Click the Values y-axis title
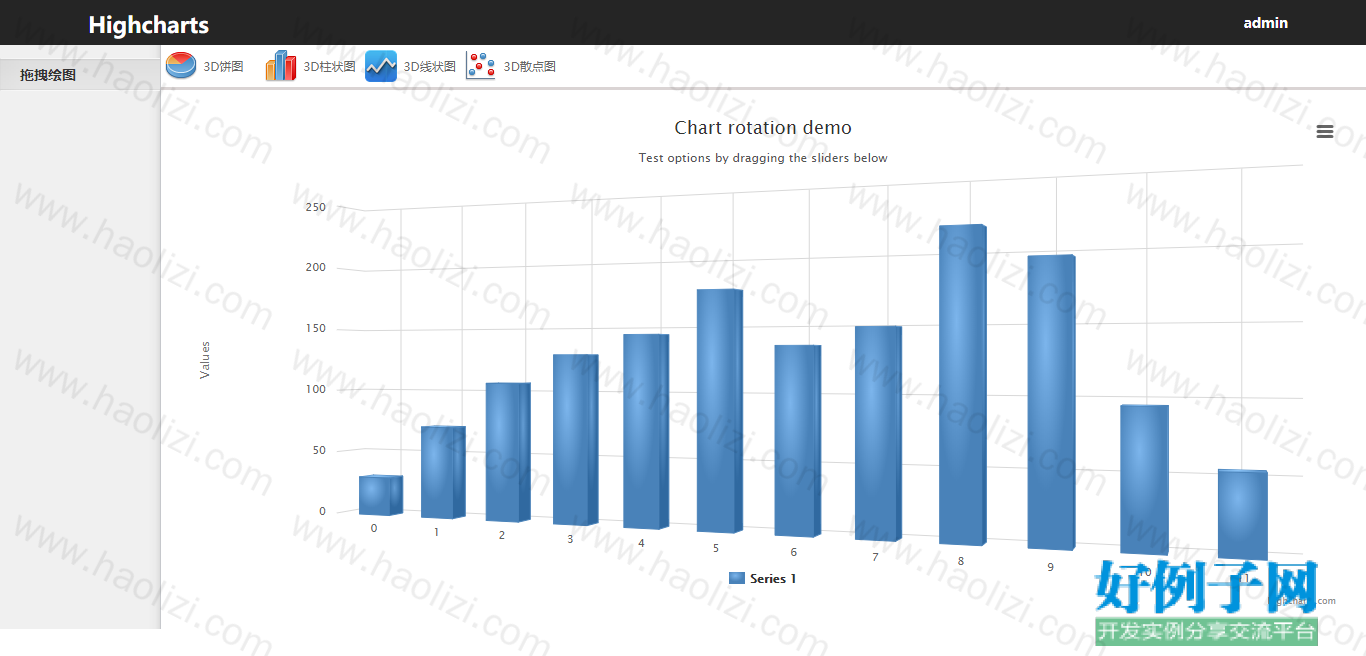Viewport: 1366px width, 656px height. click(205, 360)
